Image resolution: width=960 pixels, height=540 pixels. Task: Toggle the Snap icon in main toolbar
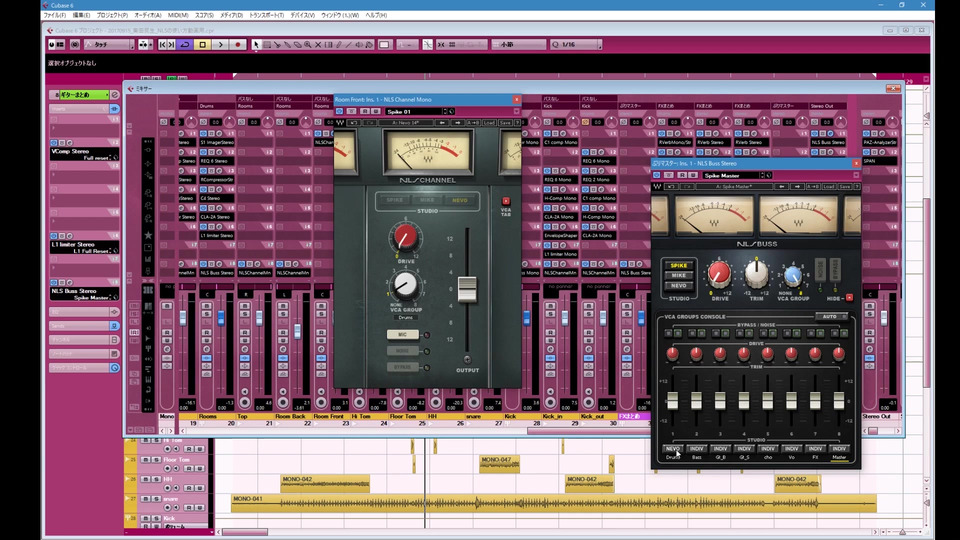[x=441, y=45]
